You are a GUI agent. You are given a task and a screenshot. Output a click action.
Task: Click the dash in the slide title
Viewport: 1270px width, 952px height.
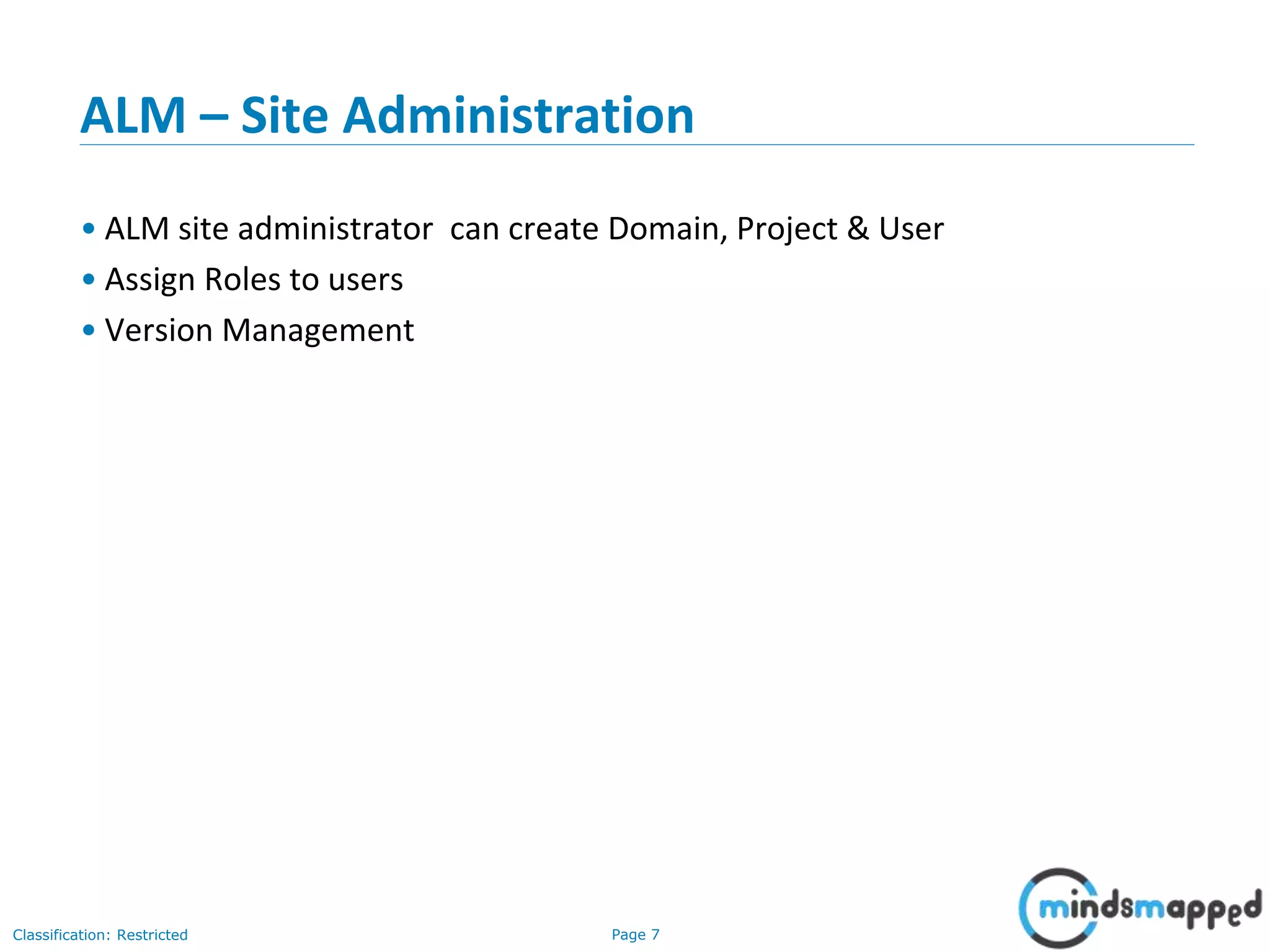pos(213,116)
